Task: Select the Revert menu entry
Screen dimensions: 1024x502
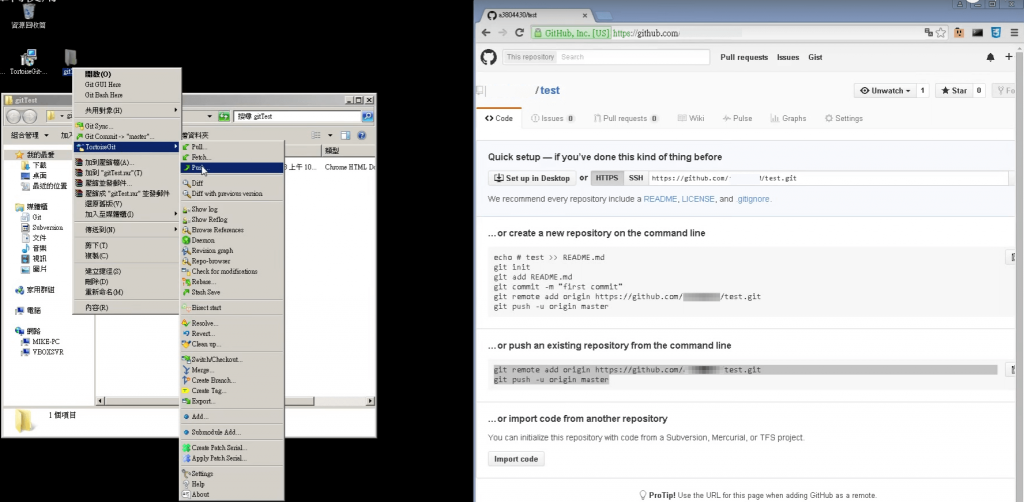Action: (x=232, y=334)
